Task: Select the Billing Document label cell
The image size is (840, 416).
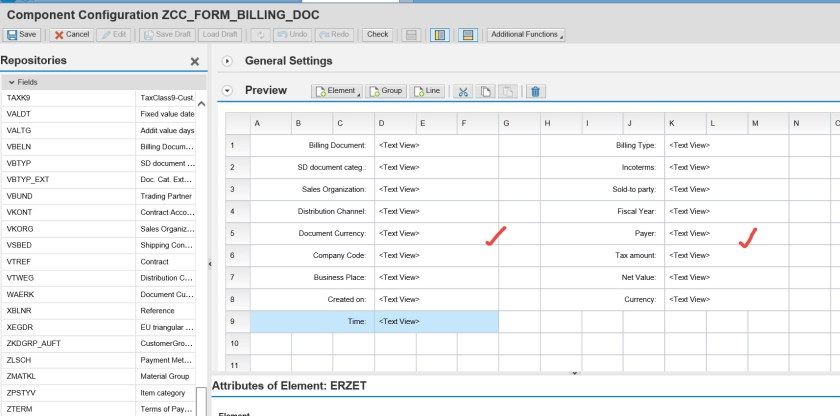Action: (x=312, y=145)
